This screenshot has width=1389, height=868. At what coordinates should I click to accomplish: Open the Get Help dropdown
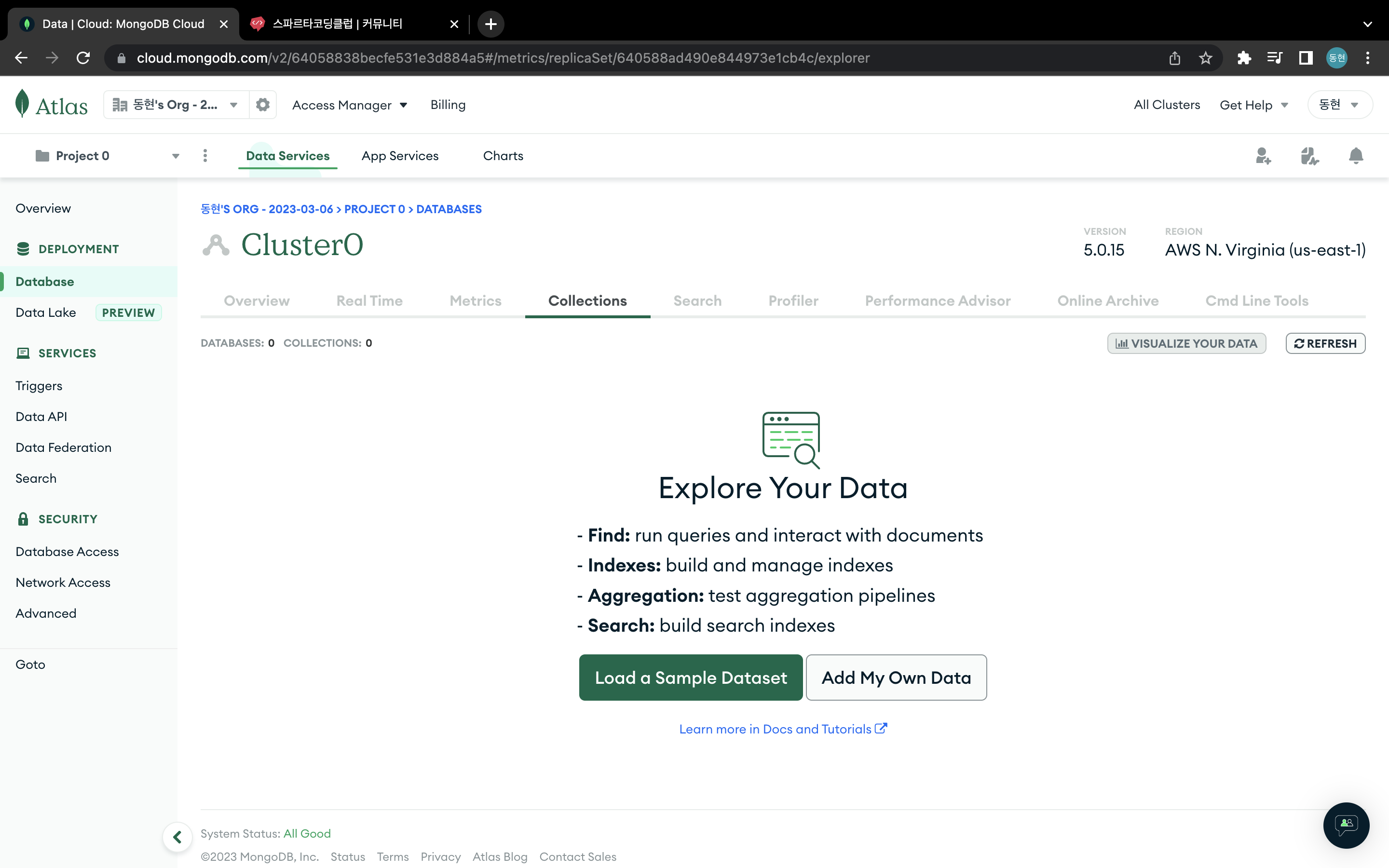coord(1254,105)
